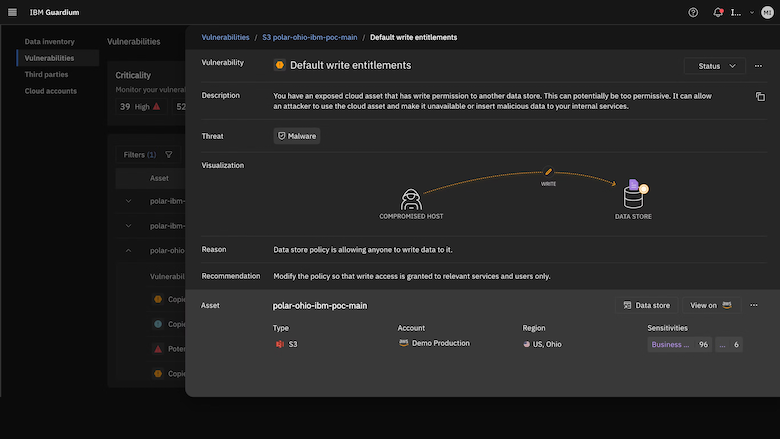
Task: Open the help question mark icon
Action: (x=693, y=12)
